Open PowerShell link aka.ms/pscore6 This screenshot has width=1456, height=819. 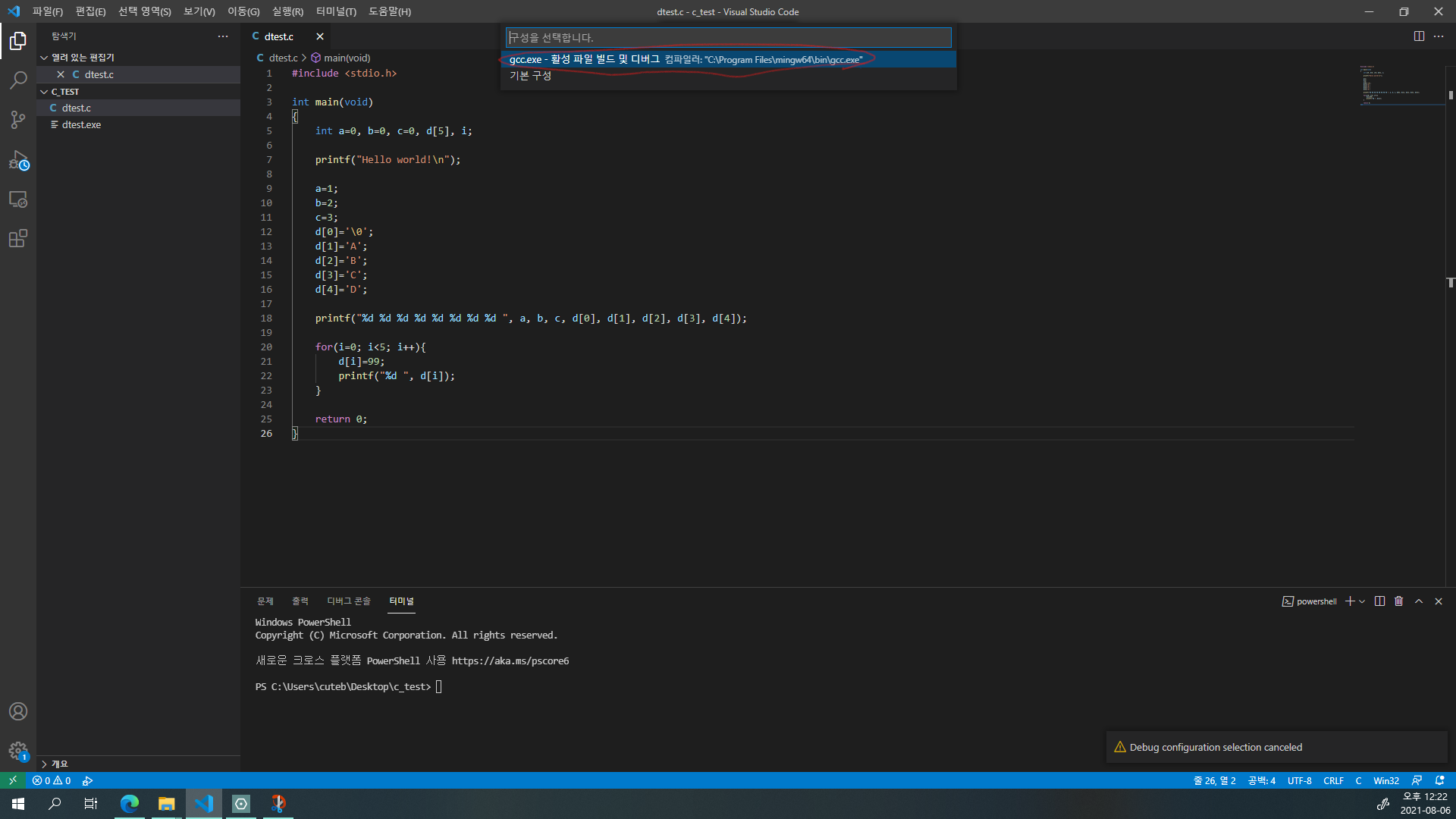pyautogui.click(x=510, y=661)
